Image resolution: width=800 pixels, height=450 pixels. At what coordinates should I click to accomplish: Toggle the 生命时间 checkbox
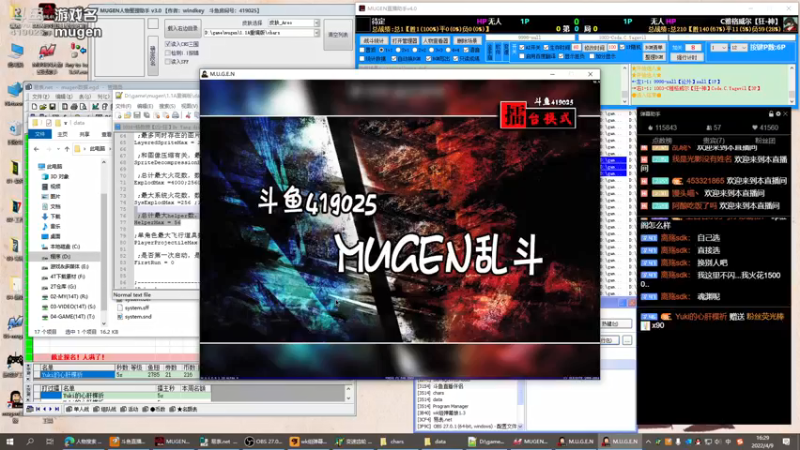tap(546, 47)
